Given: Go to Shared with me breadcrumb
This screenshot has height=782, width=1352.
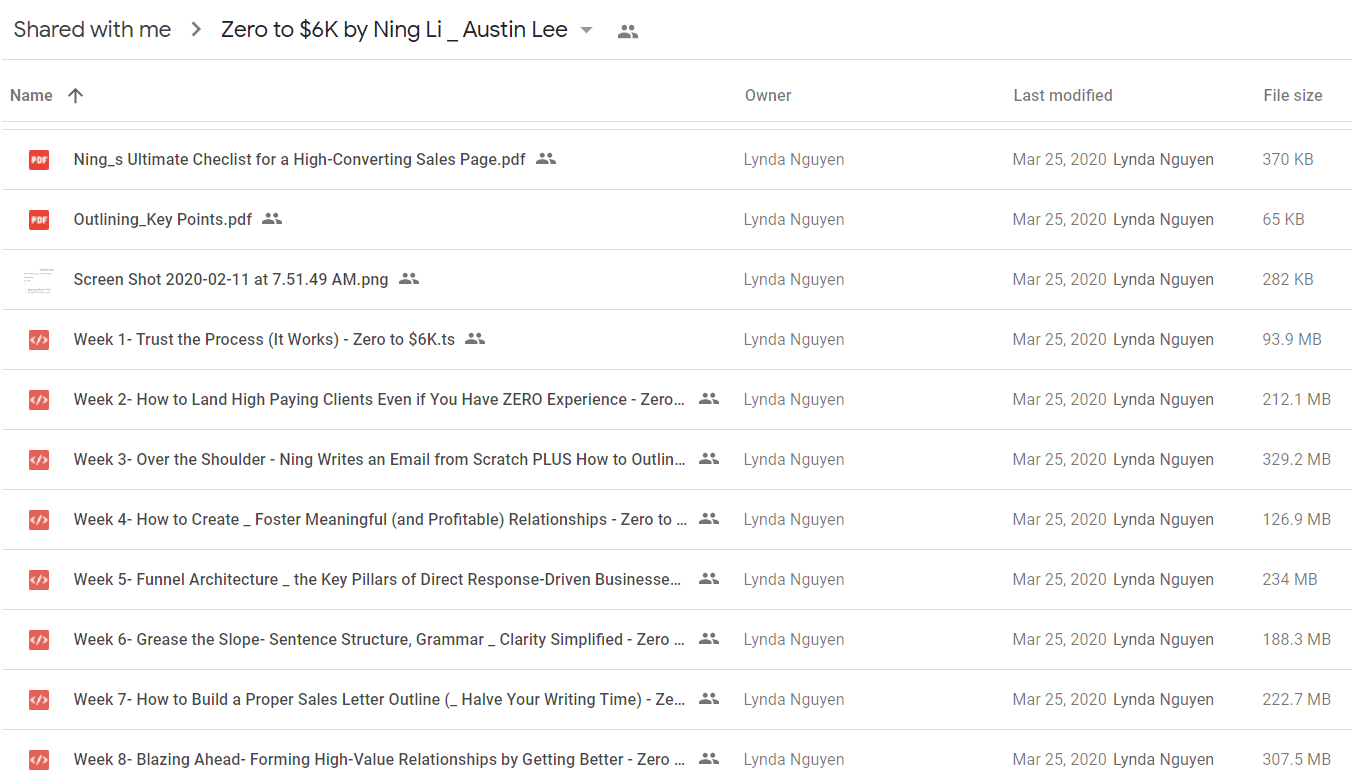Looking at the screenshot, I should pos(92,30).
